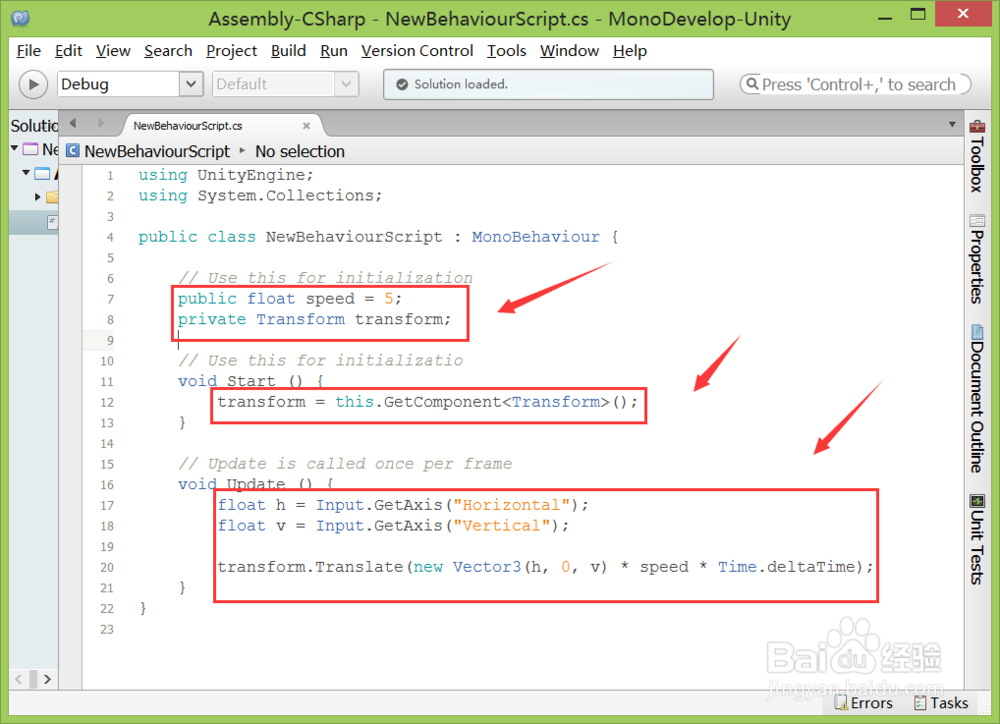Click 'Time' in Time.deltaTime

click(x=737, y=567)
